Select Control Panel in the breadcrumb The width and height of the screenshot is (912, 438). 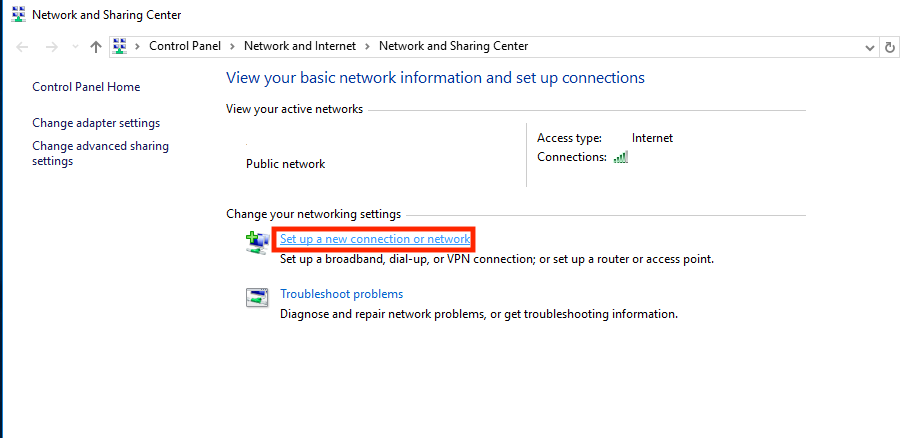[x=185, y=46]
